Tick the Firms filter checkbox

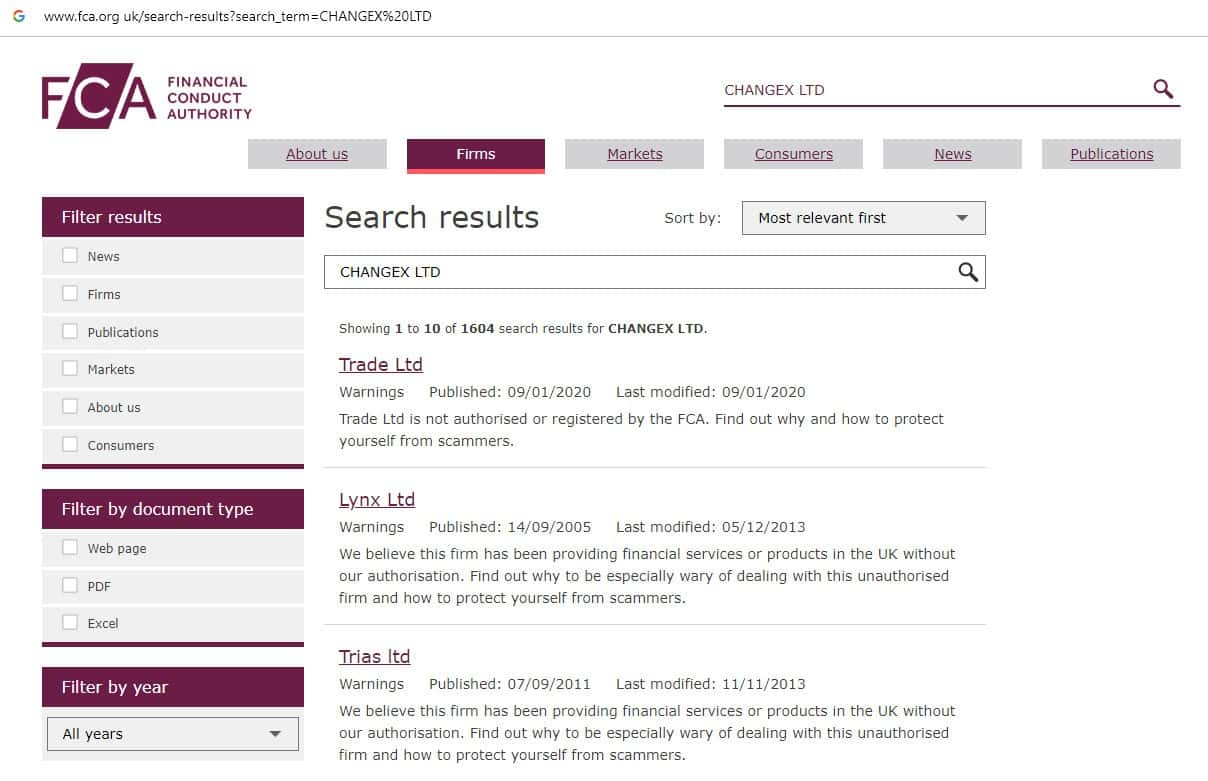point(70,293)
